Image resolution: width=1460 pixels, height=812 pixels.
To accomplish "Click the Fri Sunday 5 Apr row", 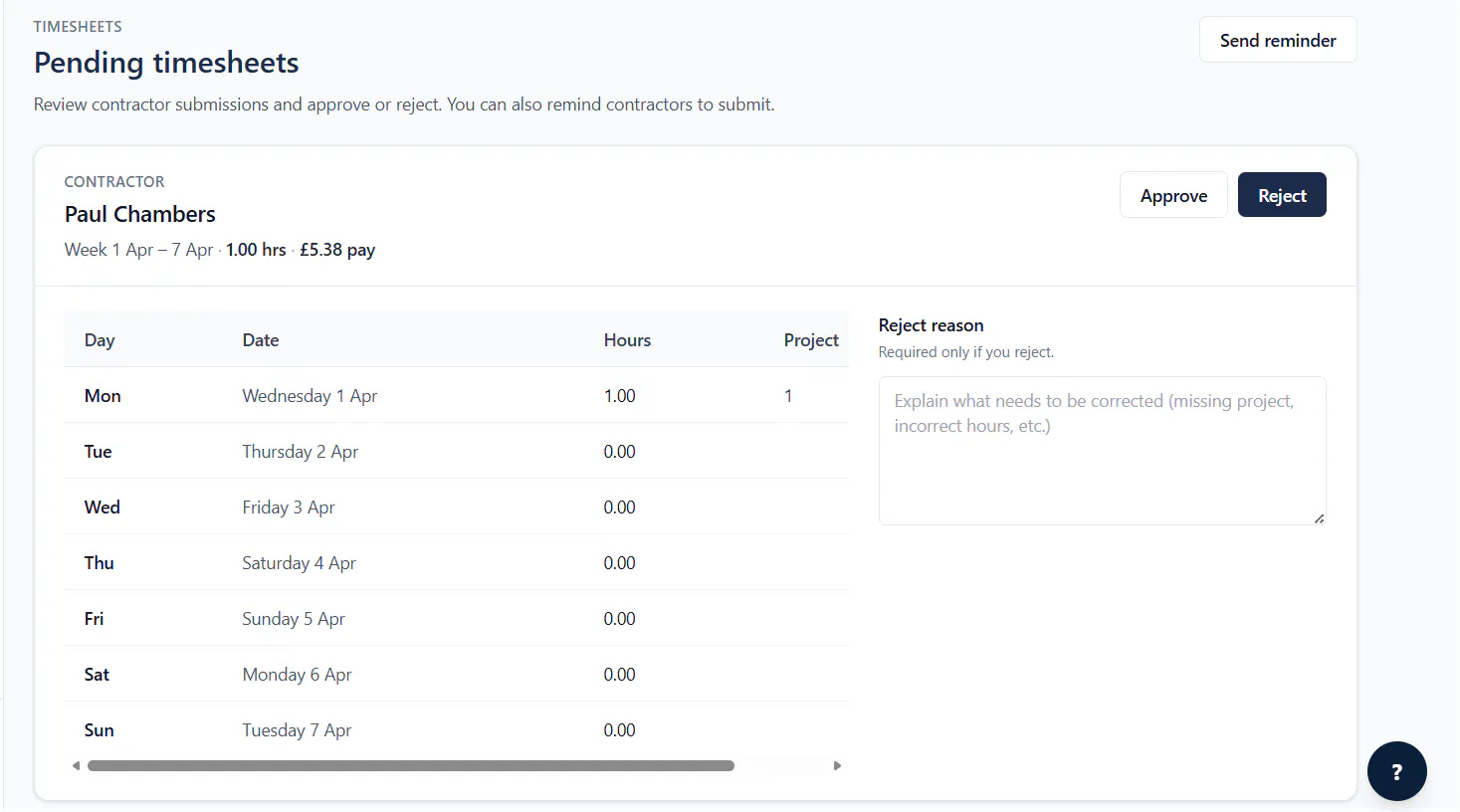I will click(456, 618).
